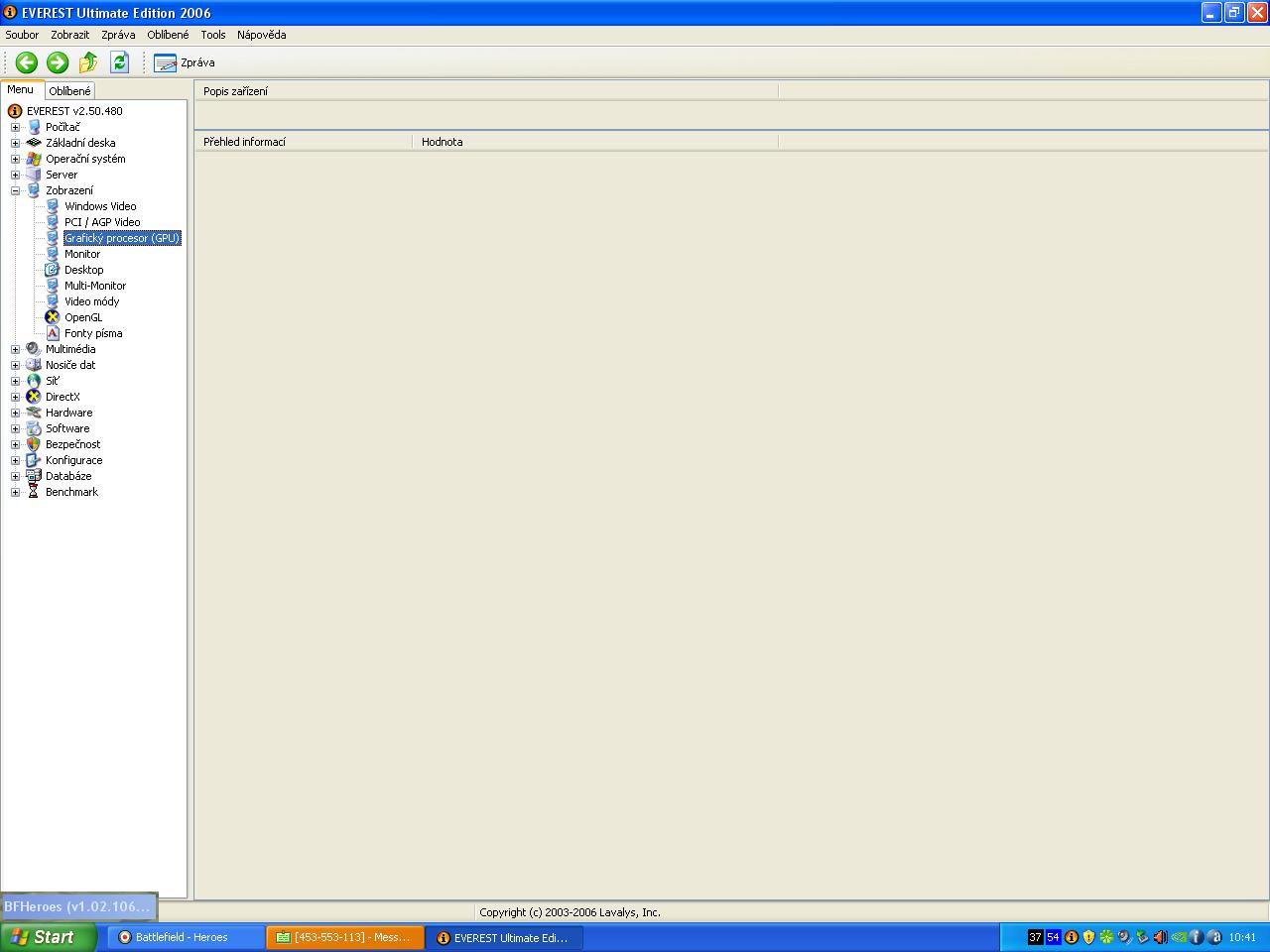This screenshot has width=1270, height=952.
Task: Expand the Základní deska tree node
Action: tap(15, 143)
